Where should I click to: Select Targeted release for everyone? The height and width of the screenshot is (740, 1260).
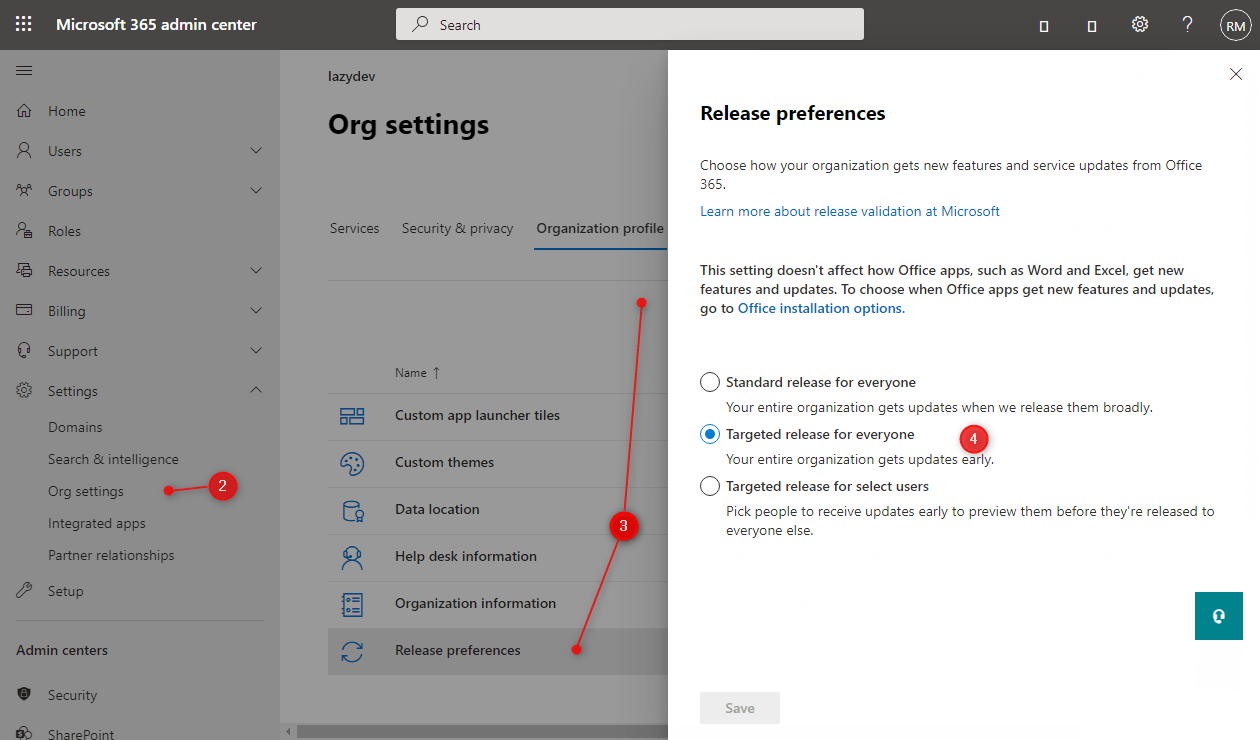point(710,434)
